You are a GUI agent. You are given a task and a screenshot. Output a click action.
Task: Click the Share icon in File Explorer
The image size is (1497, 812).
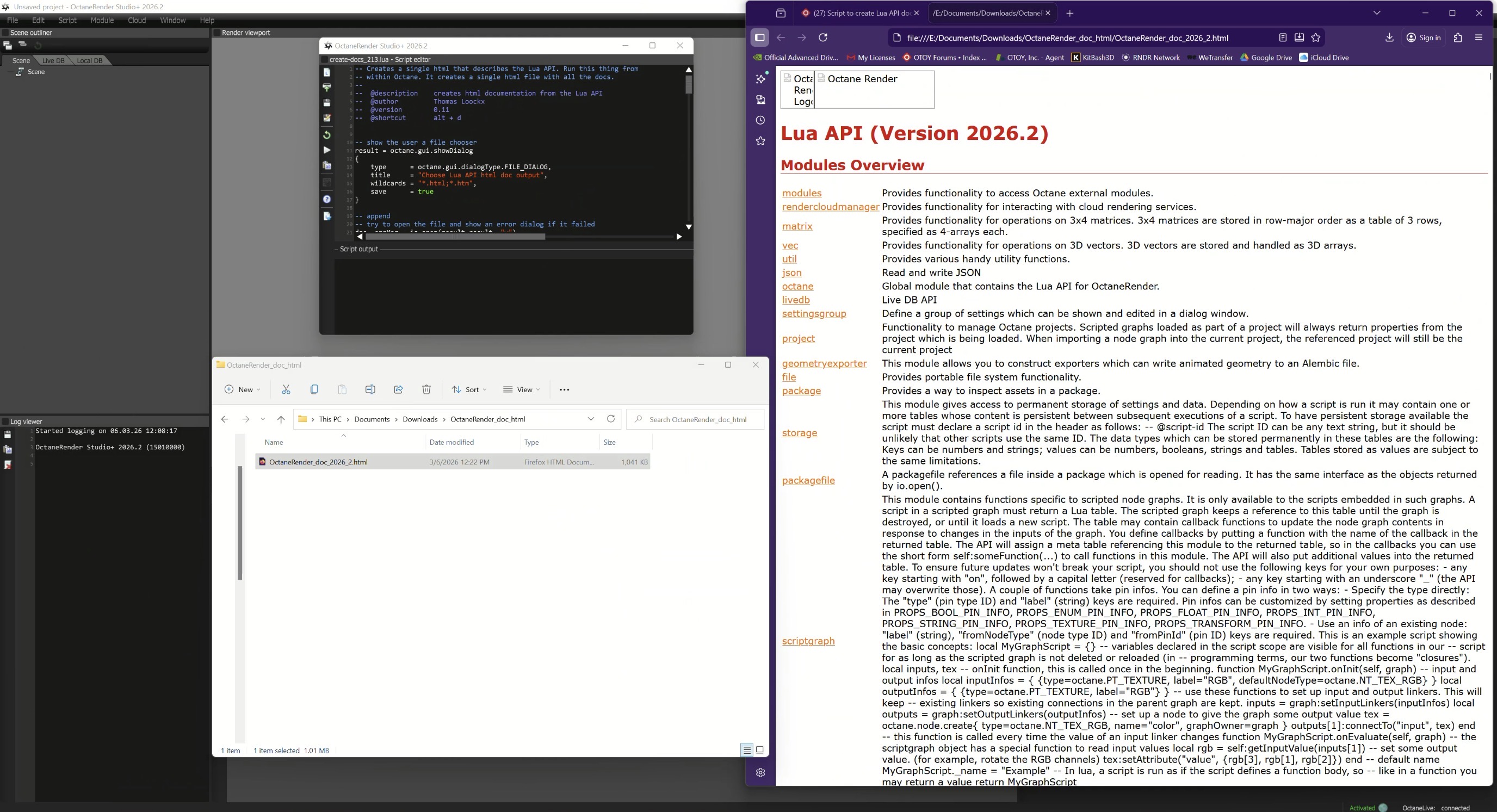tap(398, 390)
